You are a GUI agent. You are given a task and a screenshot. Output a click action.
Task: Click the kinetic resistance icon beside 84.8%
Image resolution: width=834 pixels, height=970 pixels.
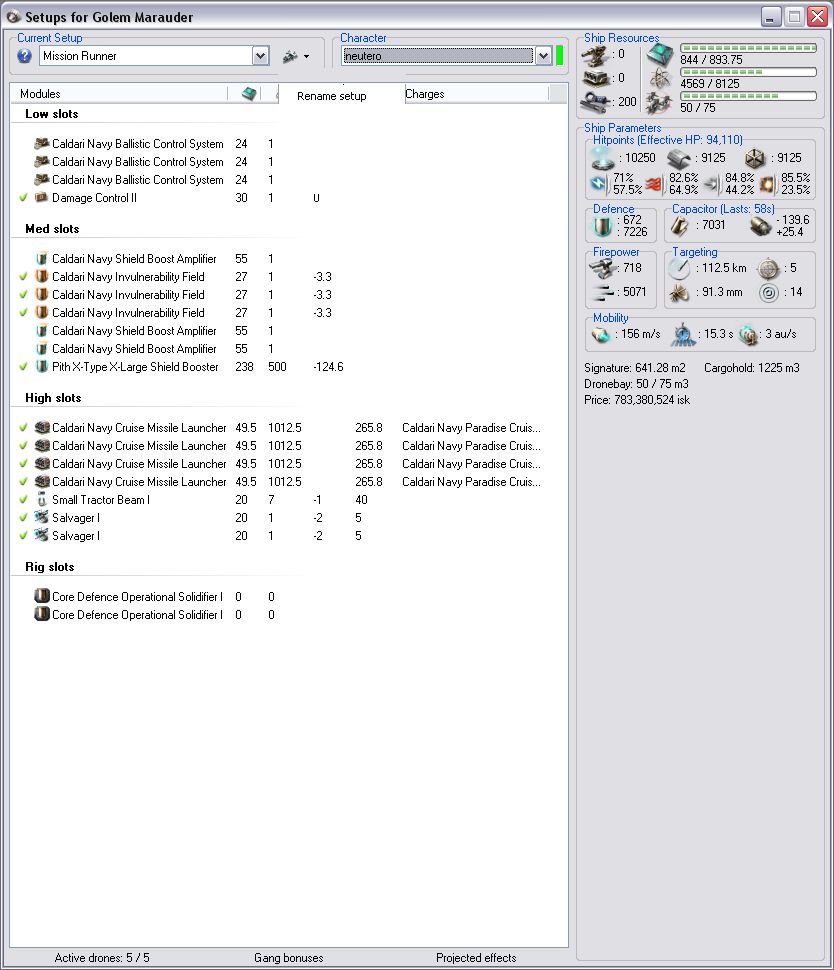712,184
